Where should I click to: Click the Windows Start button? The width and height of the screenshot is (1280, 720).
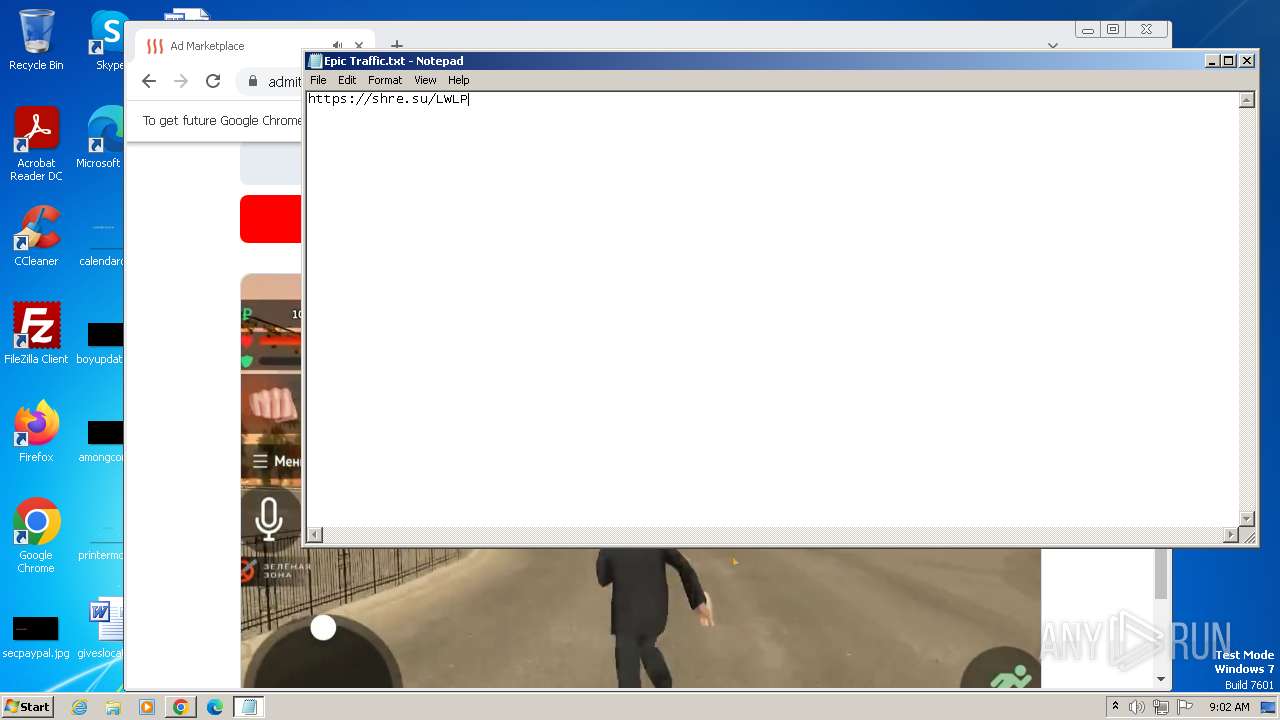click(x=28, y=706)
